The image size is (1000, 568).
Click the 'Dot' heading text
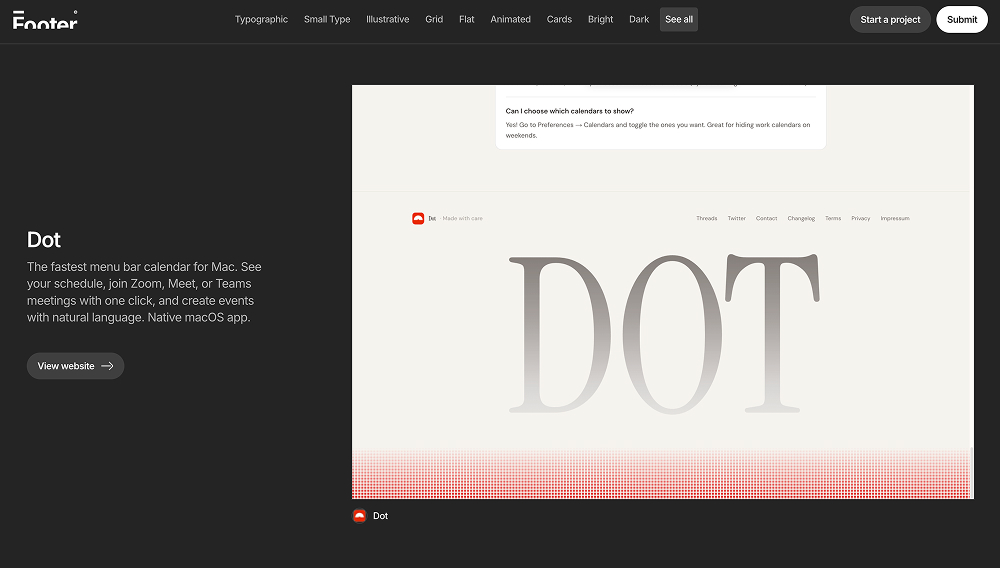coord(44,240)
